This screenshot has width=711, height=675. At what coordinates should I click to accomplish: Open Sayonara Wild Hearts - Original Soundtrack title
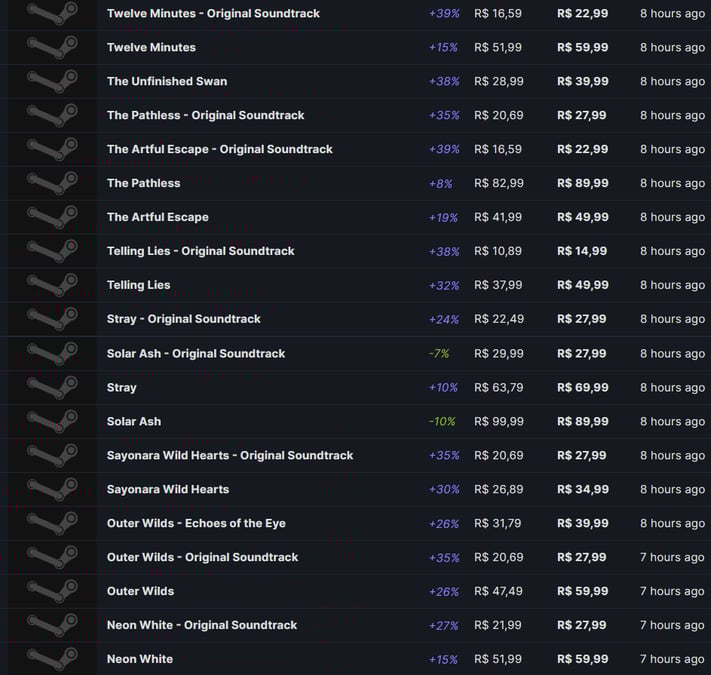230,456
